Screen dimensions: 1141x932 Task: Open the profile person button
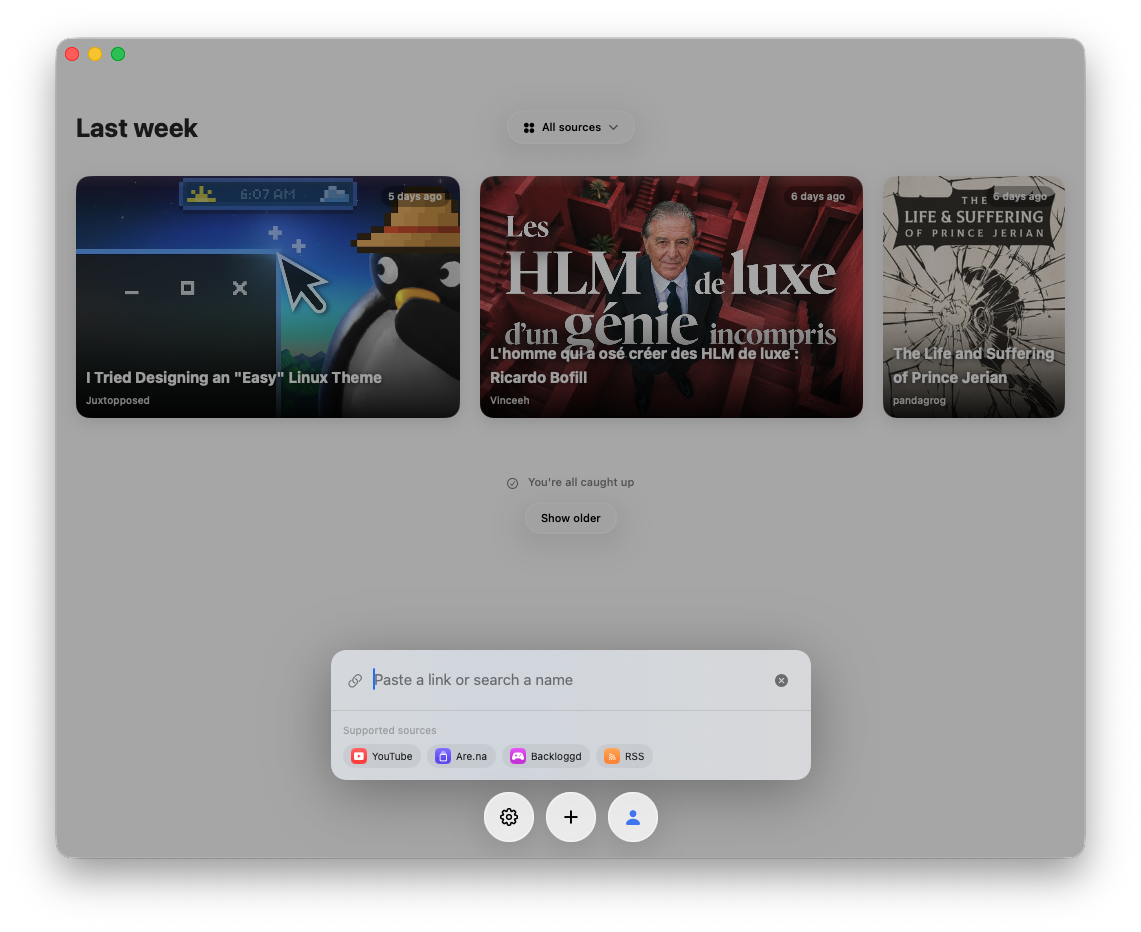tap(633, 817)
